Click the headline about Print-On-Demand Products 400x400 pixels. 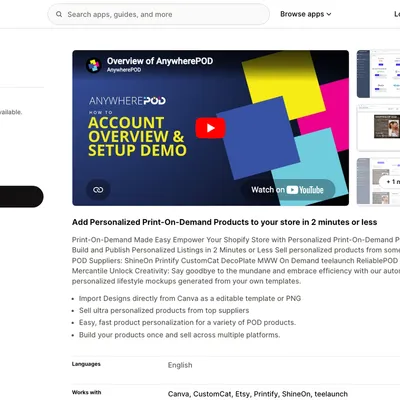pyautogui.click(x=224, y=222)
